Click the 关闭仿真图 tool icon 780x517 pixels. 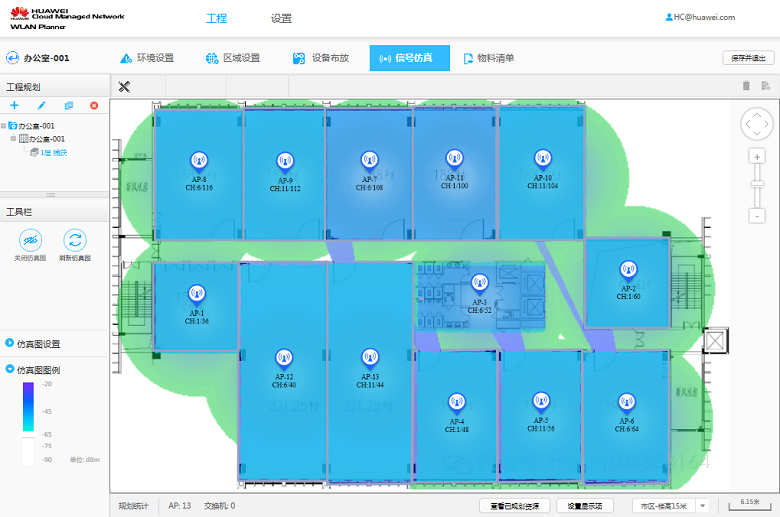tap(30, 241)
